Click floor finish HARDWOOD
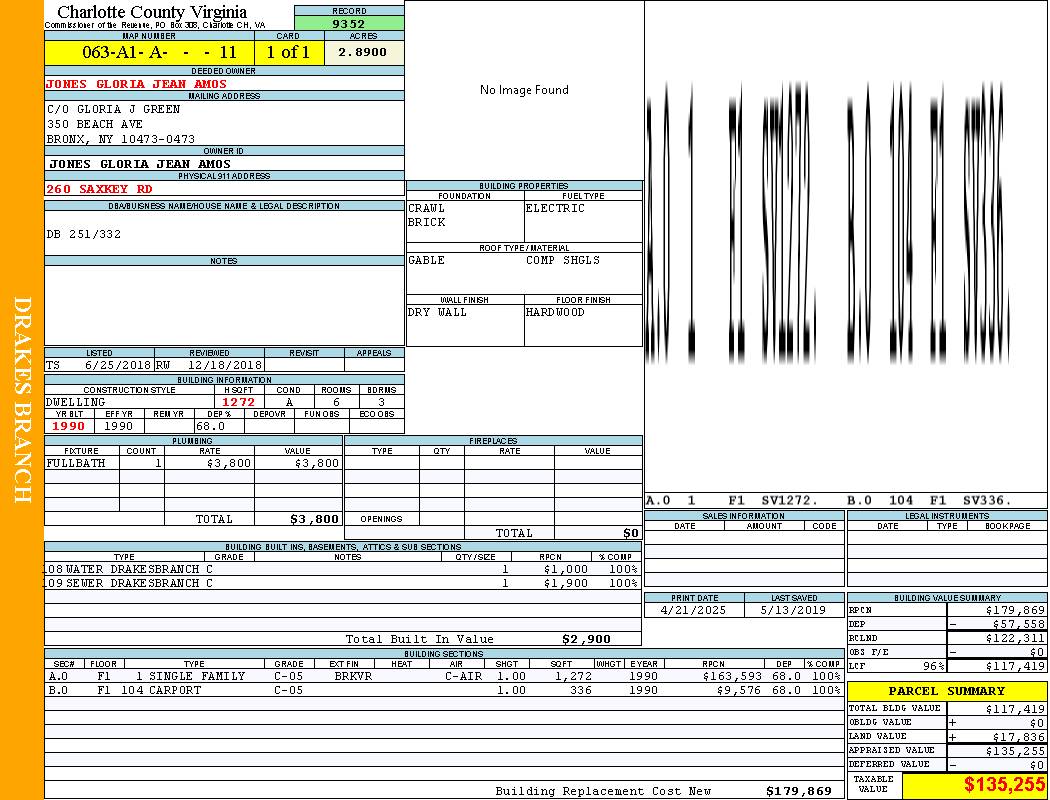Screen dimensions: 1050x800 coord(555,312)
